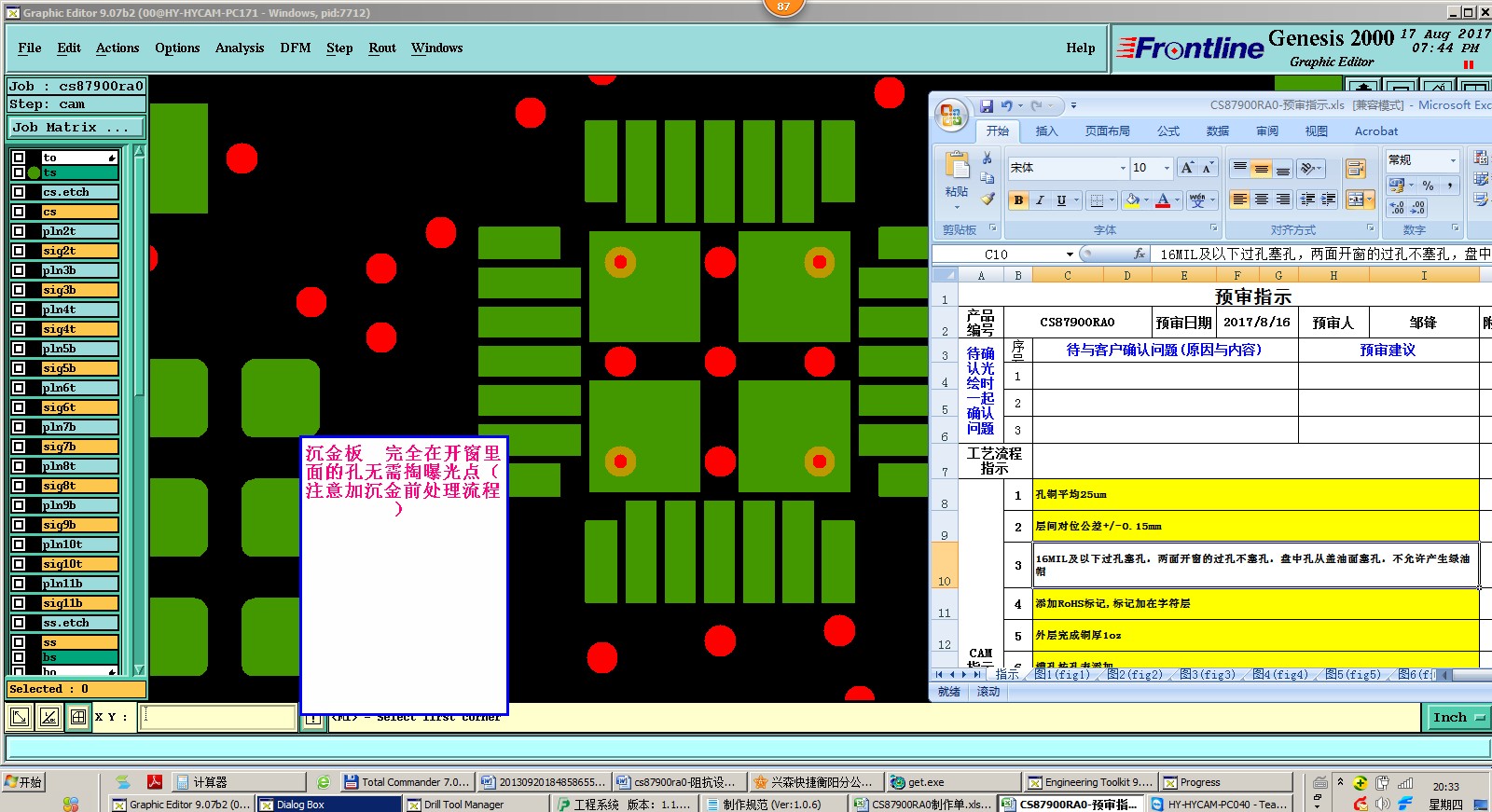Open the Rout menu
This screenshot has height=812, width=1492.
click(x=382, y=48)
